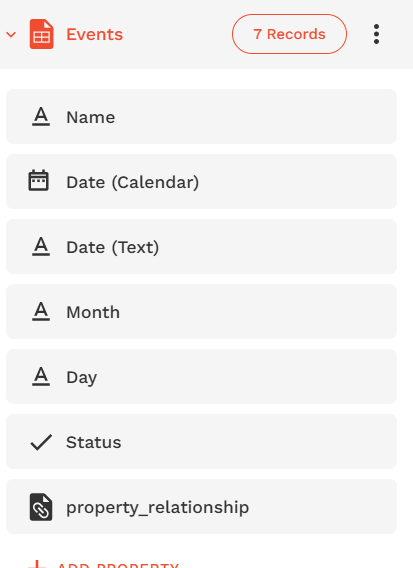Select the Status boolean property

pos(201,442)
